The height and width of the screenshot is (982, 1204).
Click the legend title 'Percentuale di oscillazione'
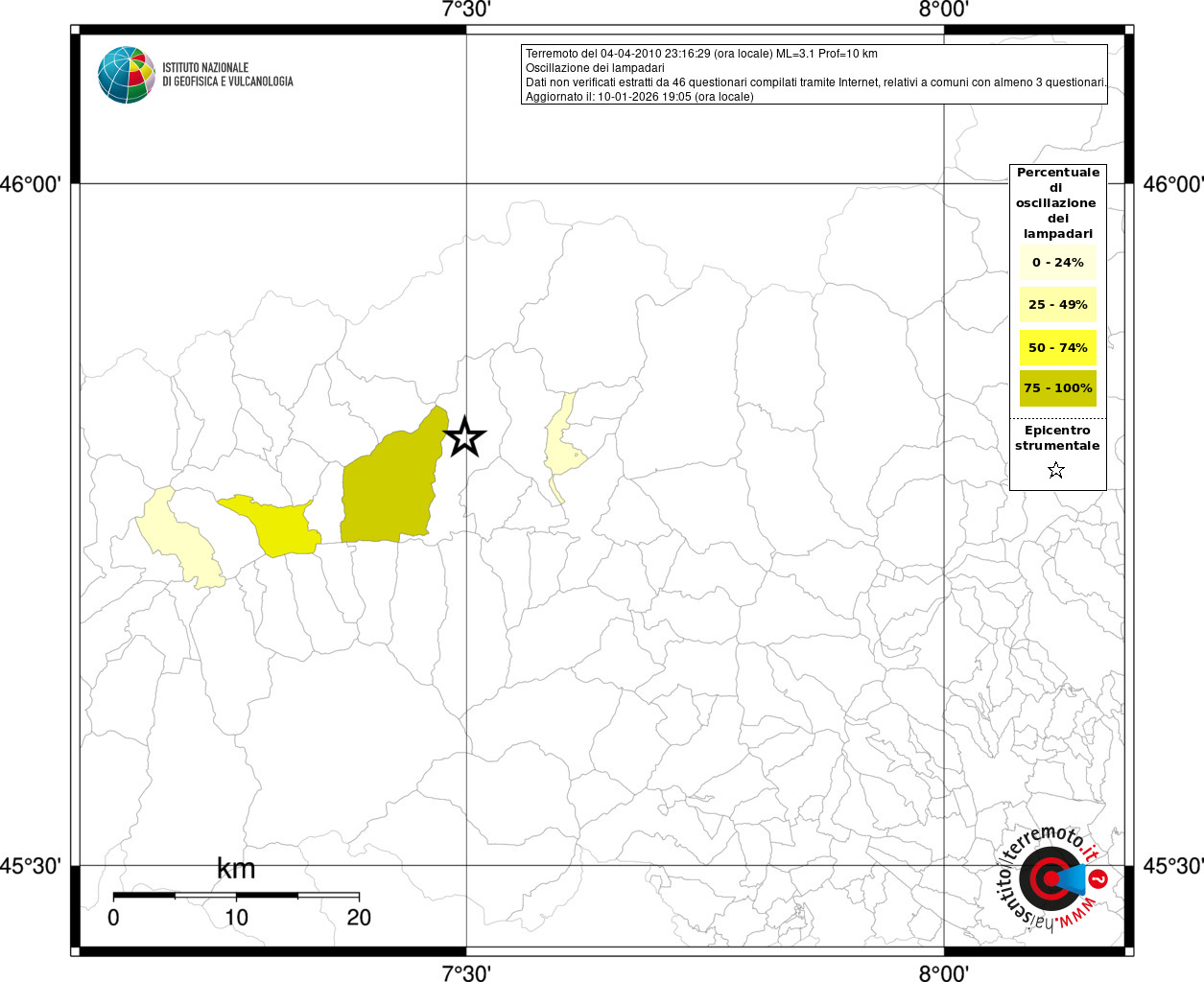click(1058, 203)
